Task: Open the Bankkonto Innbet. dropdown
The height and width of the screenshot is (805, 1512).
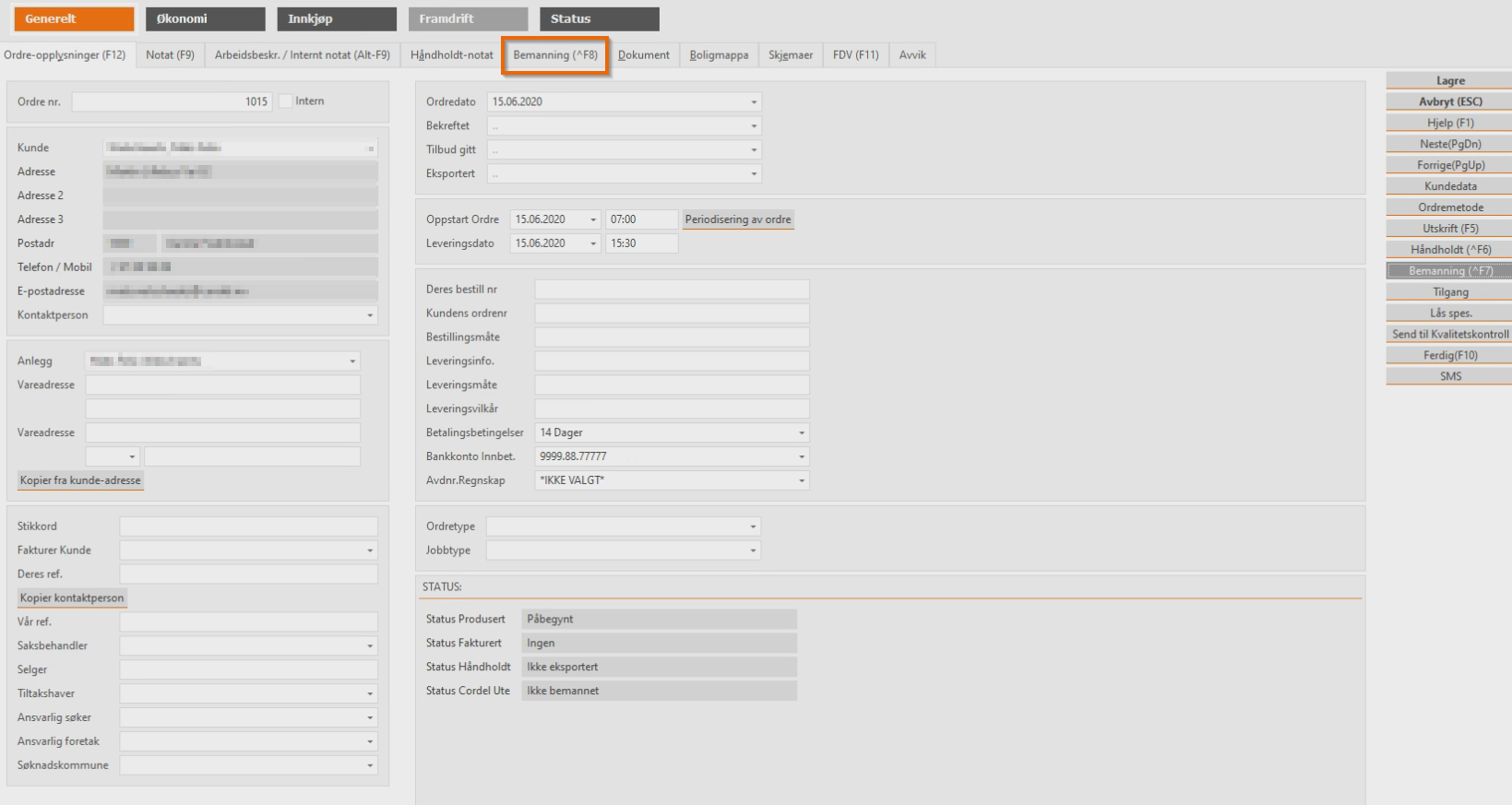Action: pyautogui.click(x=801, y=456)
